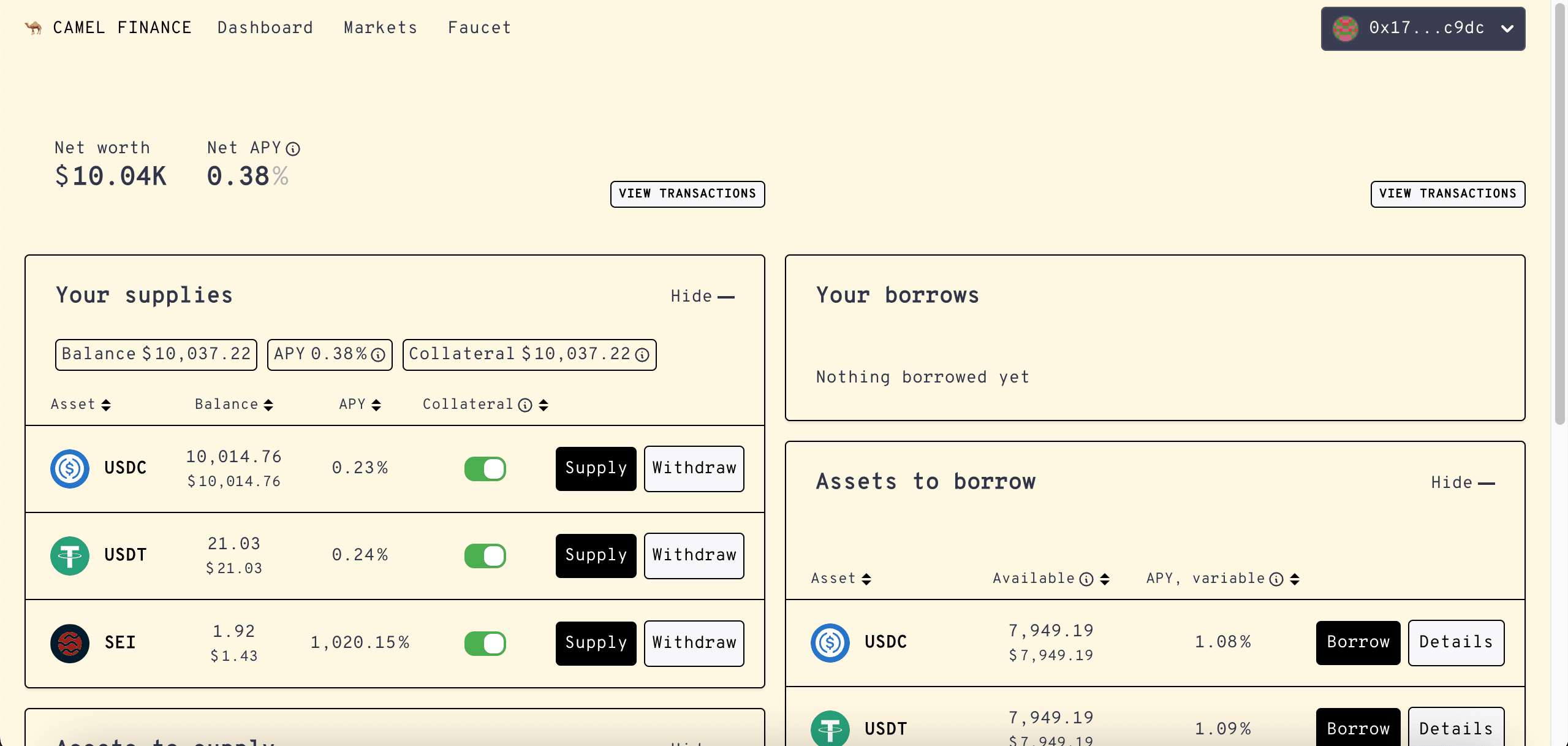Screen dimensions: 1568x746
Task: Toggle USDT collateral switch
Action: click(x=485, y=556)
